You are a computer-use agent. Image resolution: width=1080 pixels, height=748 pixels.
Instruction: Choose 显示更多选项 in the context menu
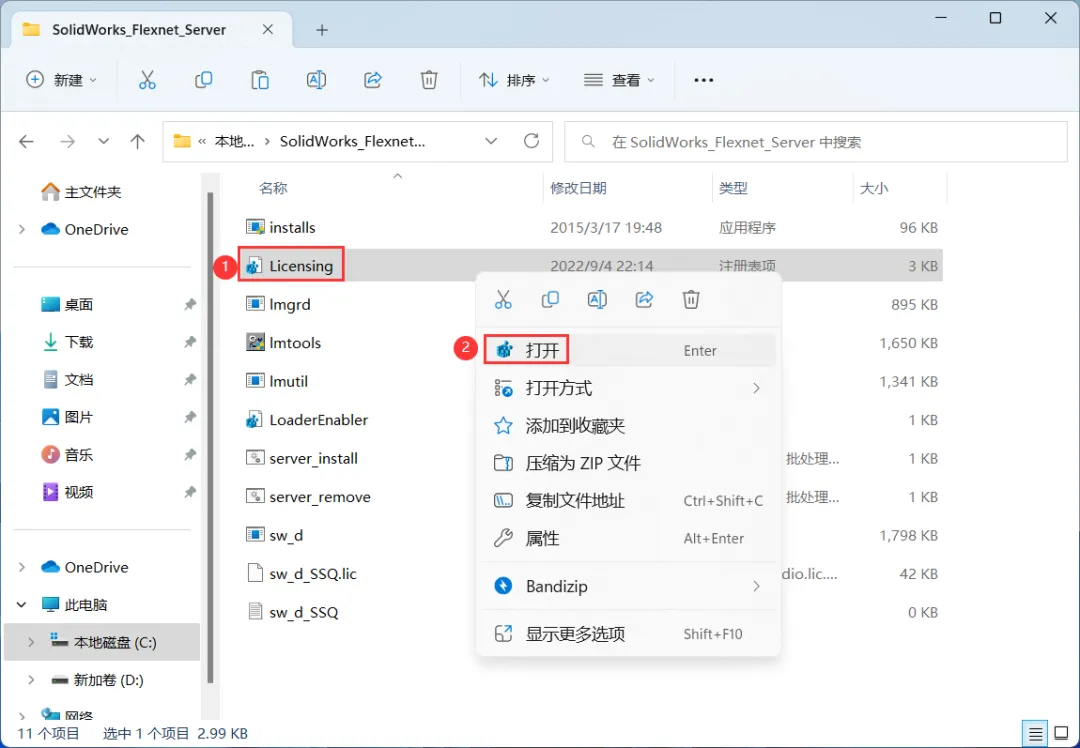tap(628, 634)
